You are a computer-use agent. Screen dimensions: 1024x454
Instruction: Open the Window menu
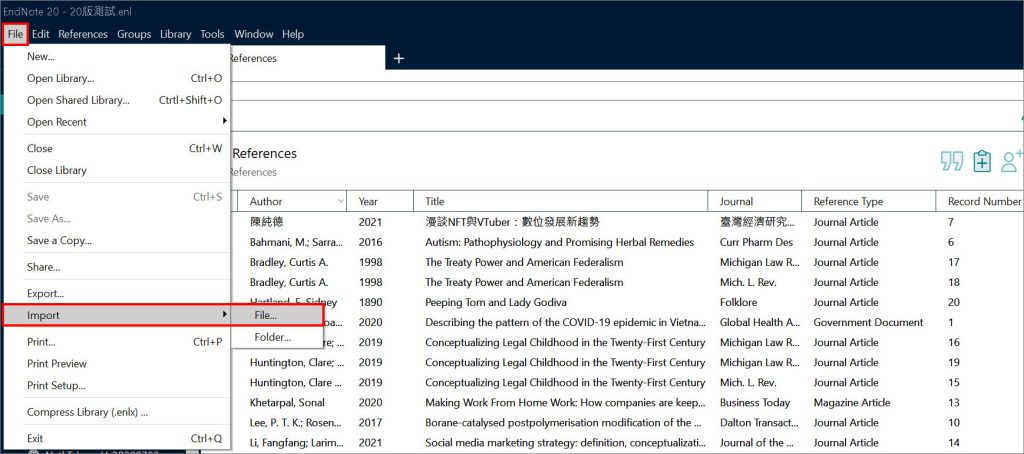[253, 34]
